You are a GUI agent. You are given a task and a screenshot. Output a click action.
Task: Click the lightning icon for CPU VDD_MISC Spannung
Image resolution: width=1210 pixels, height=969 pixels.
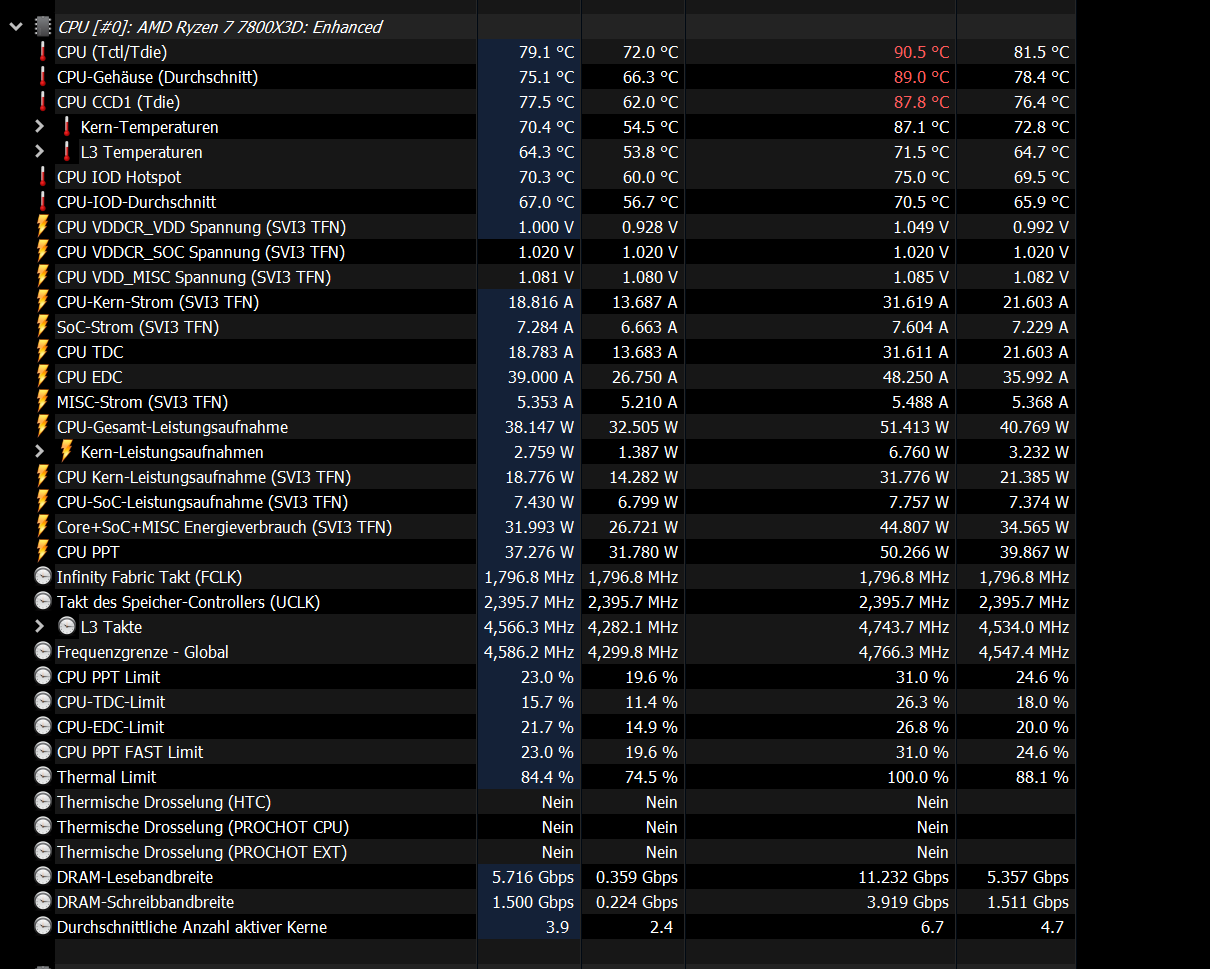(x=43, y=276)
